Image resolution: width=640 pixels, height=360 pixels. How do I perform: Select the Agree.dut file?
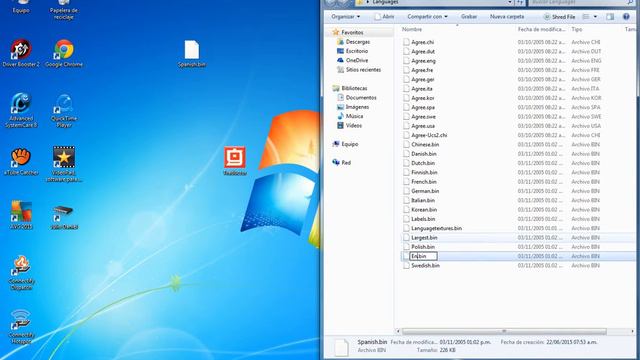(x=419, y=51)
